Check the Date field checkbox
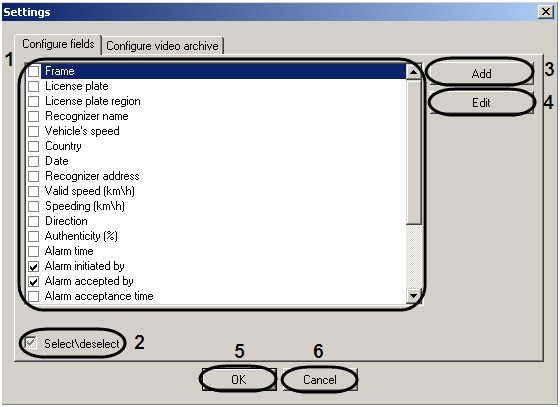Image resolution: width=560 pixels, height=407 pixels. pyautogui.click(x=34, y=161)
